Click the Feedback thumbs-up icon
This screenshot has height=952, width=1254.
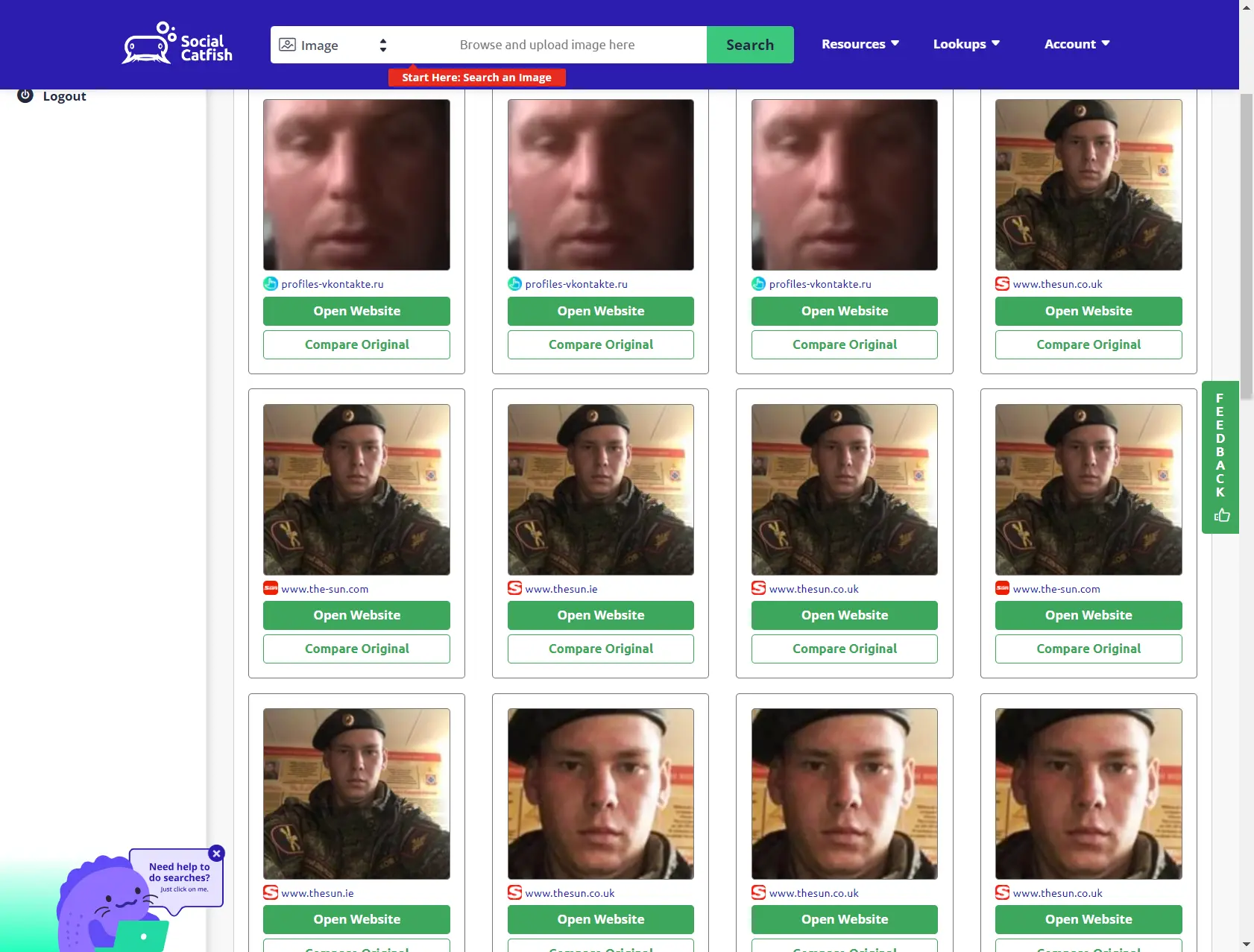1221,515
